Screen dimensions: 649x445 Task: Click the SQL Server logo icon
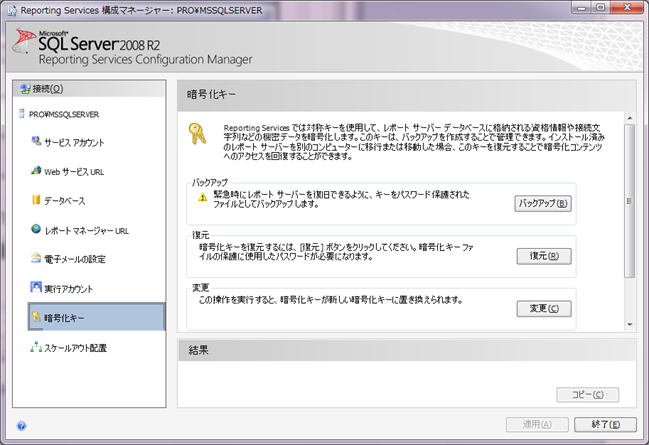point(23,41)
